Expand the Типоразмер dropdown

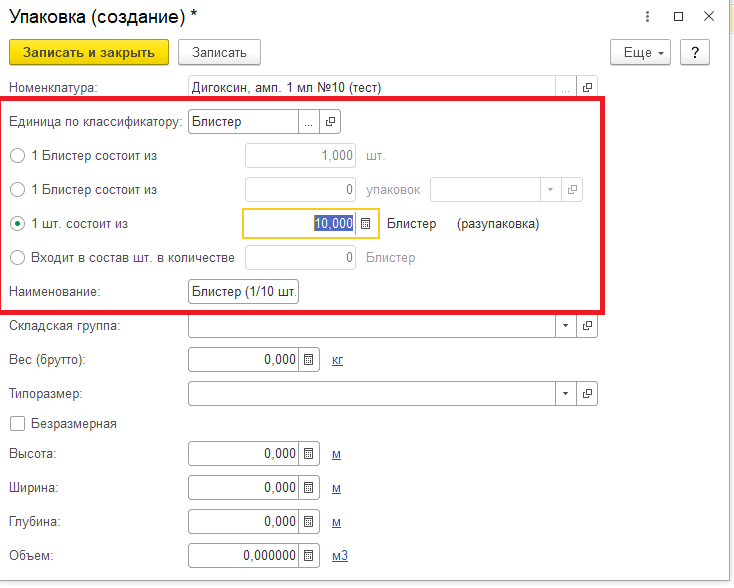point(565,393)
